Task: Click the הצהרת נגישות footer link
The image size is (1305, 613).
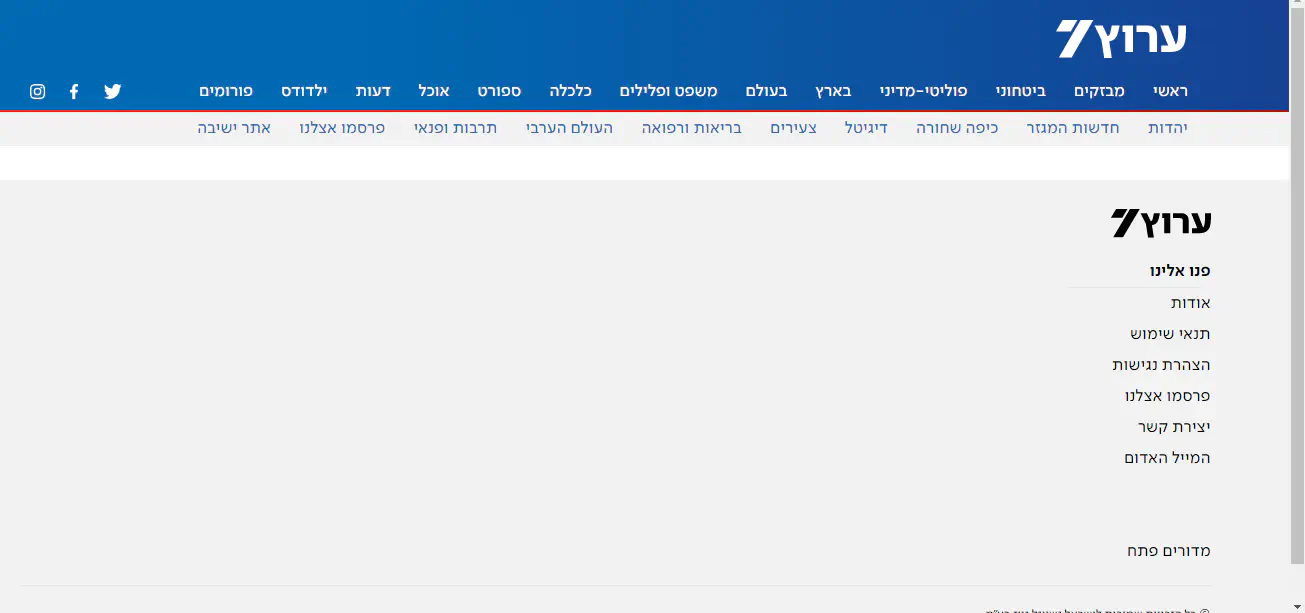Action: point(1161,365)
